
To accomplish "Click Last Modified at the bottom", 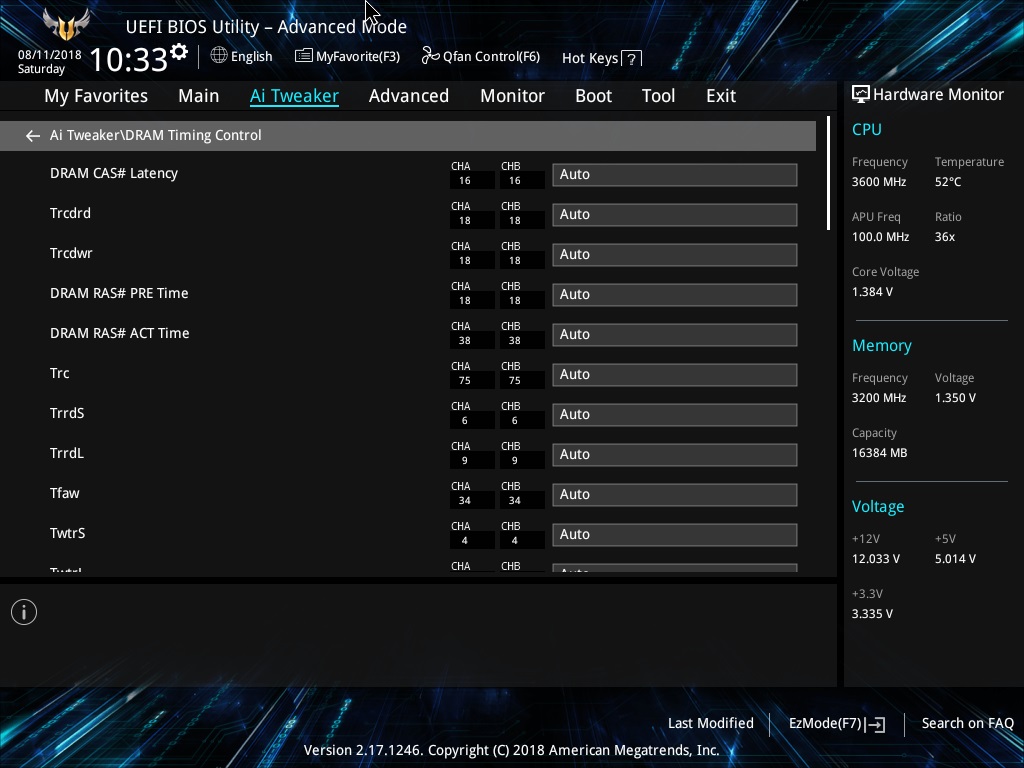I will pos(711,723).
